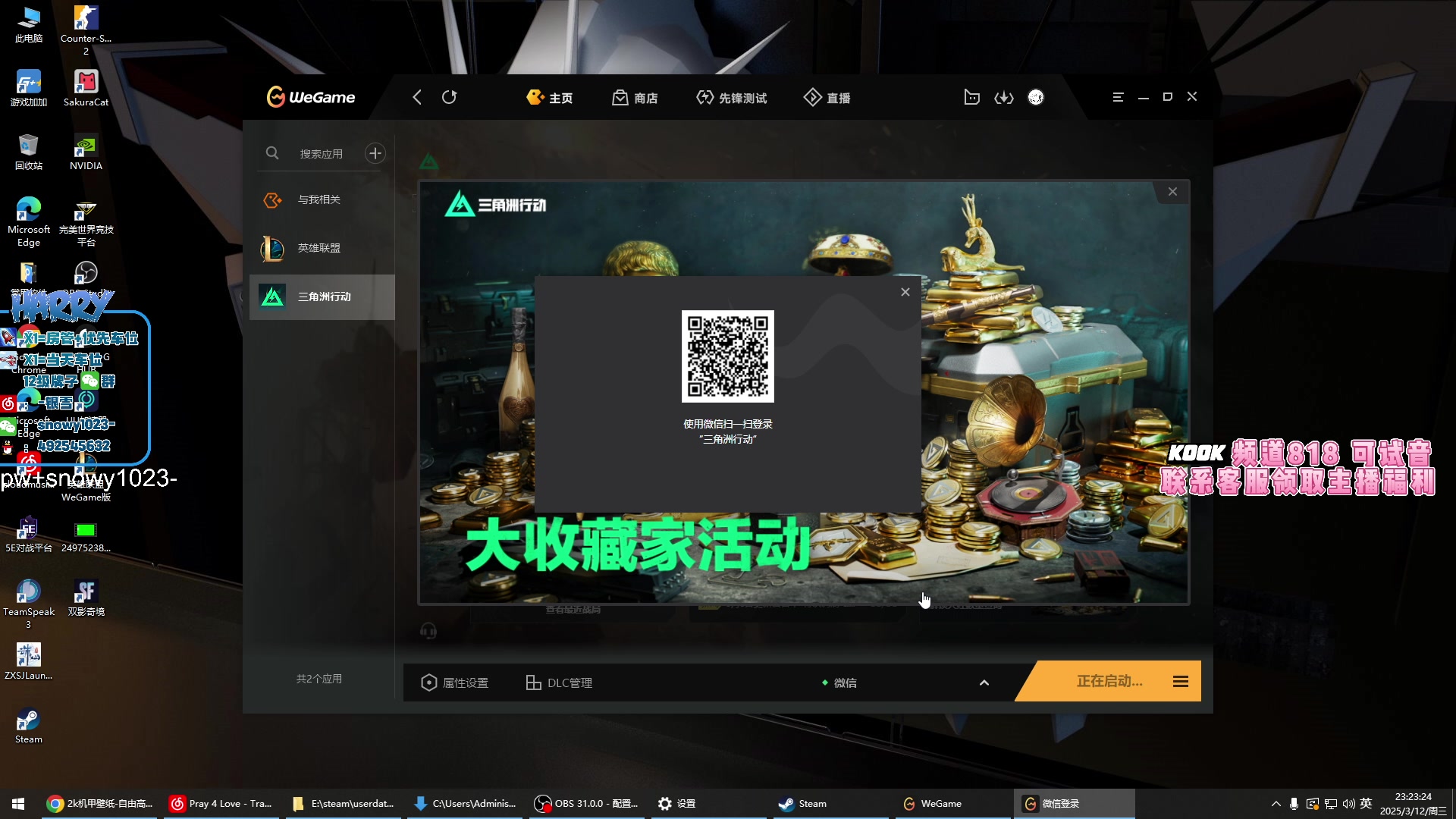The height and width of the screenshot is (819, 1456).
Task: Expand the 微信 login selector chevron
Action: (x=984, y=682)
